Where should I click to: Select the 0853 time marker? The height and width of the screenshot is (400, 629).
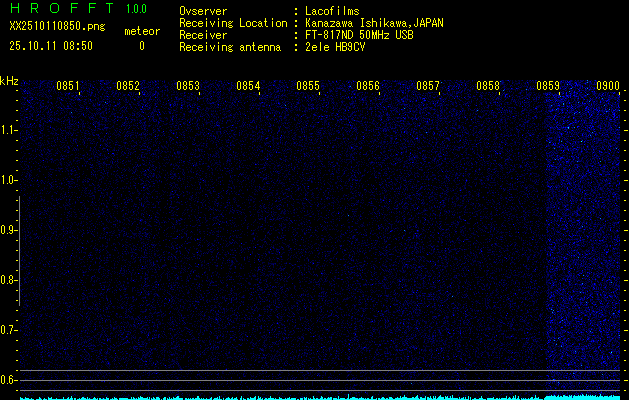pyautogui.click(x=188, y=87)
